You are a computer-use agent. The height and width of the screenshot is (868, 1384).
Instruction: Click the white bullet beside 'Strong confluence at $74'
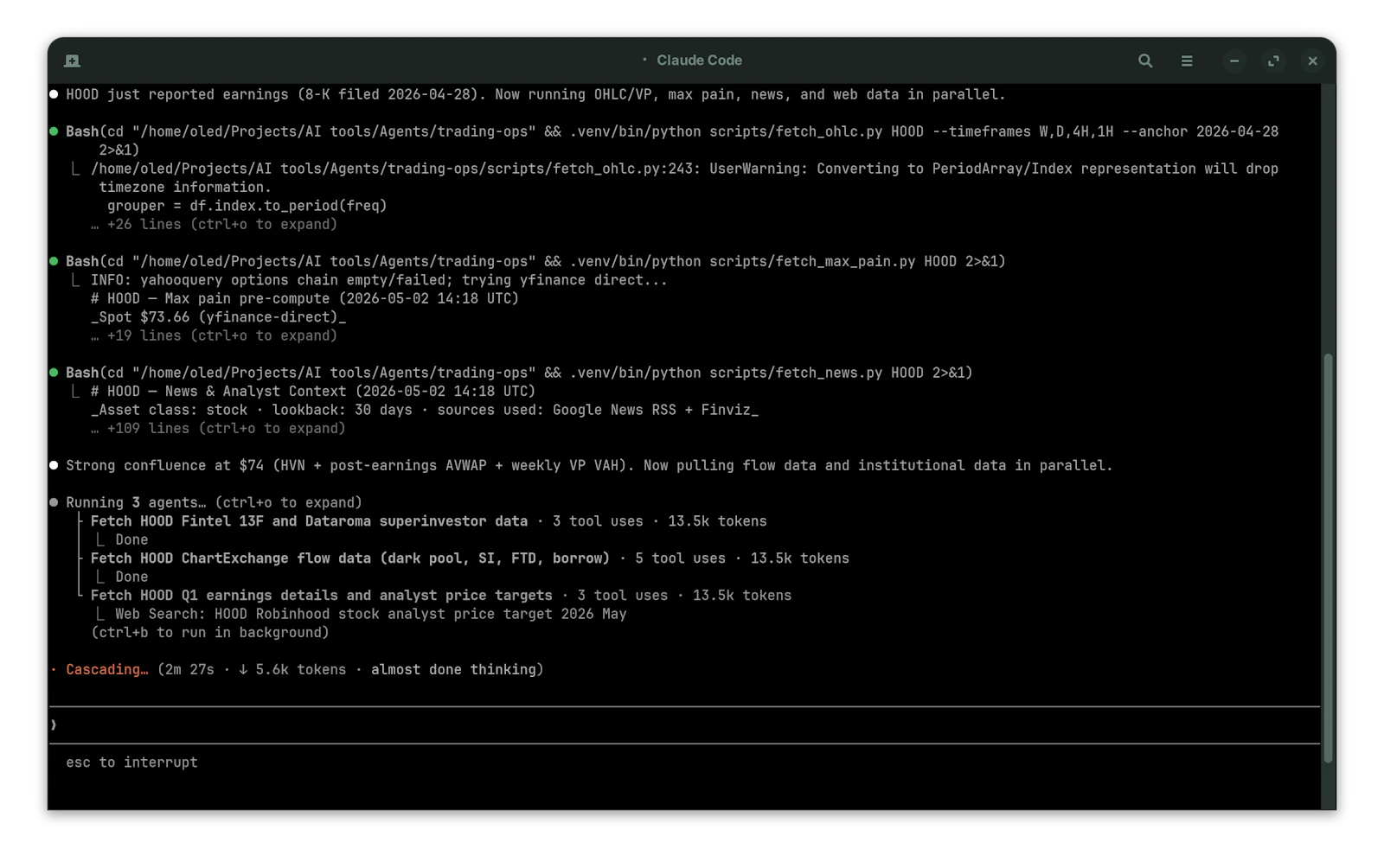coord(54,465)
